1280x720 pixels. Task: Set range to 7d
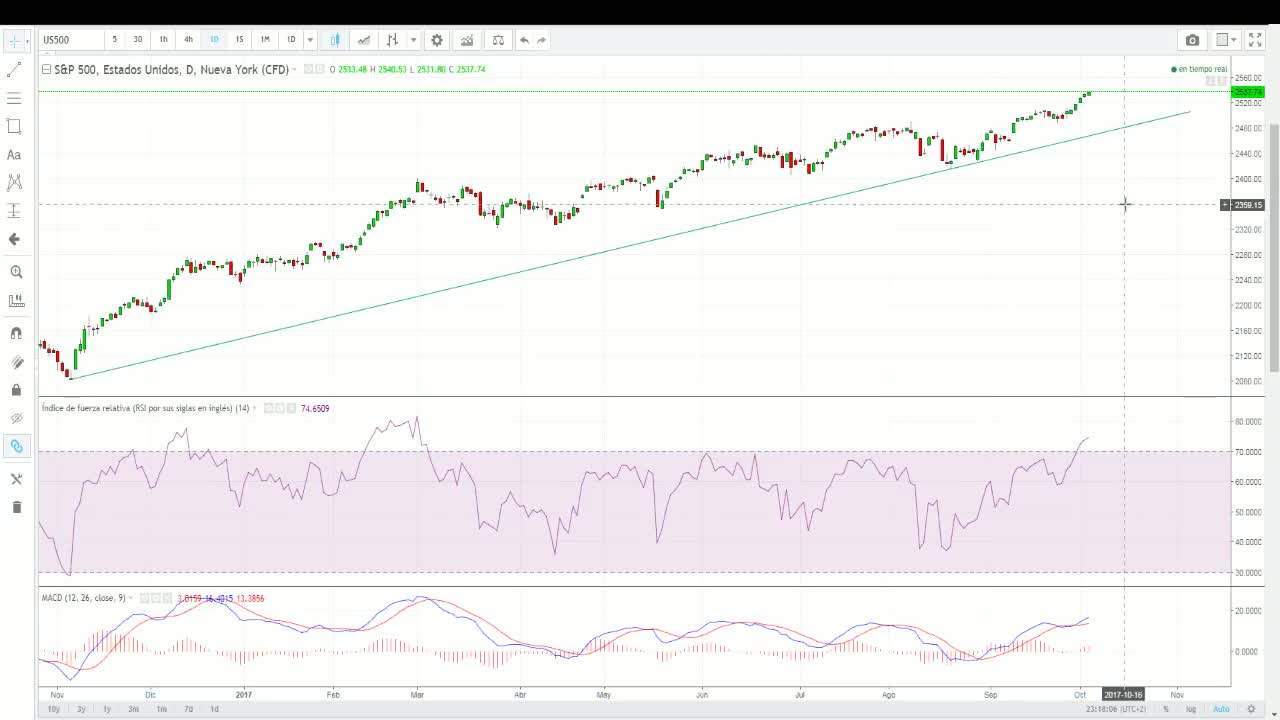pyautogui.click(x=188, y=709)
